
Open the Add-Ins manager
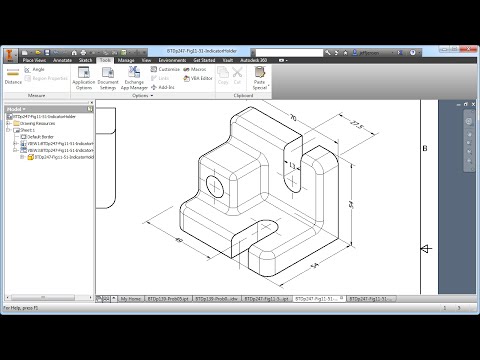[x=163, y=87]
